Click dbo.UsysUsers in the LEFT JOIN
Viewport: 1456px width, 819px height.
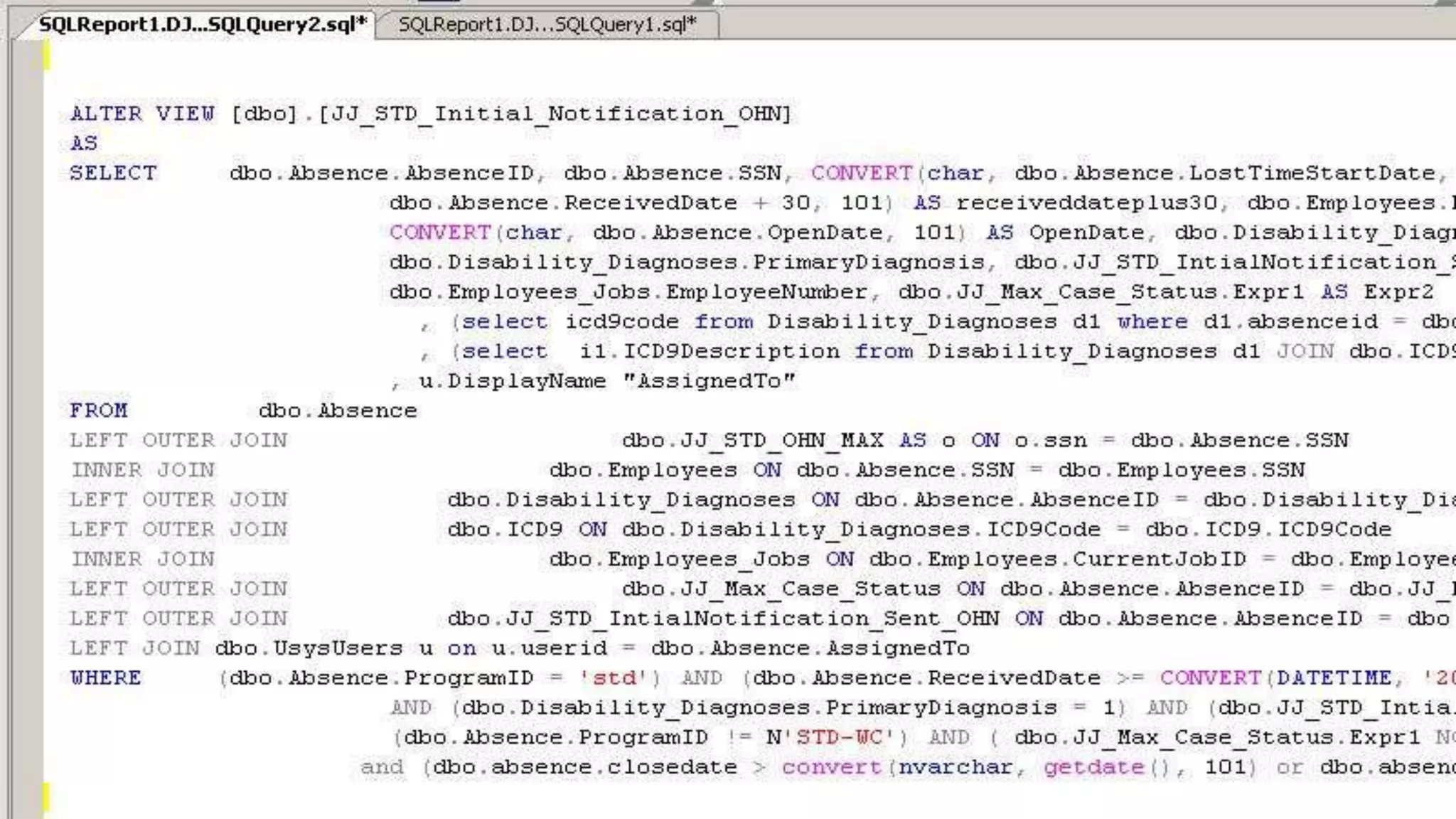(309, 648)
